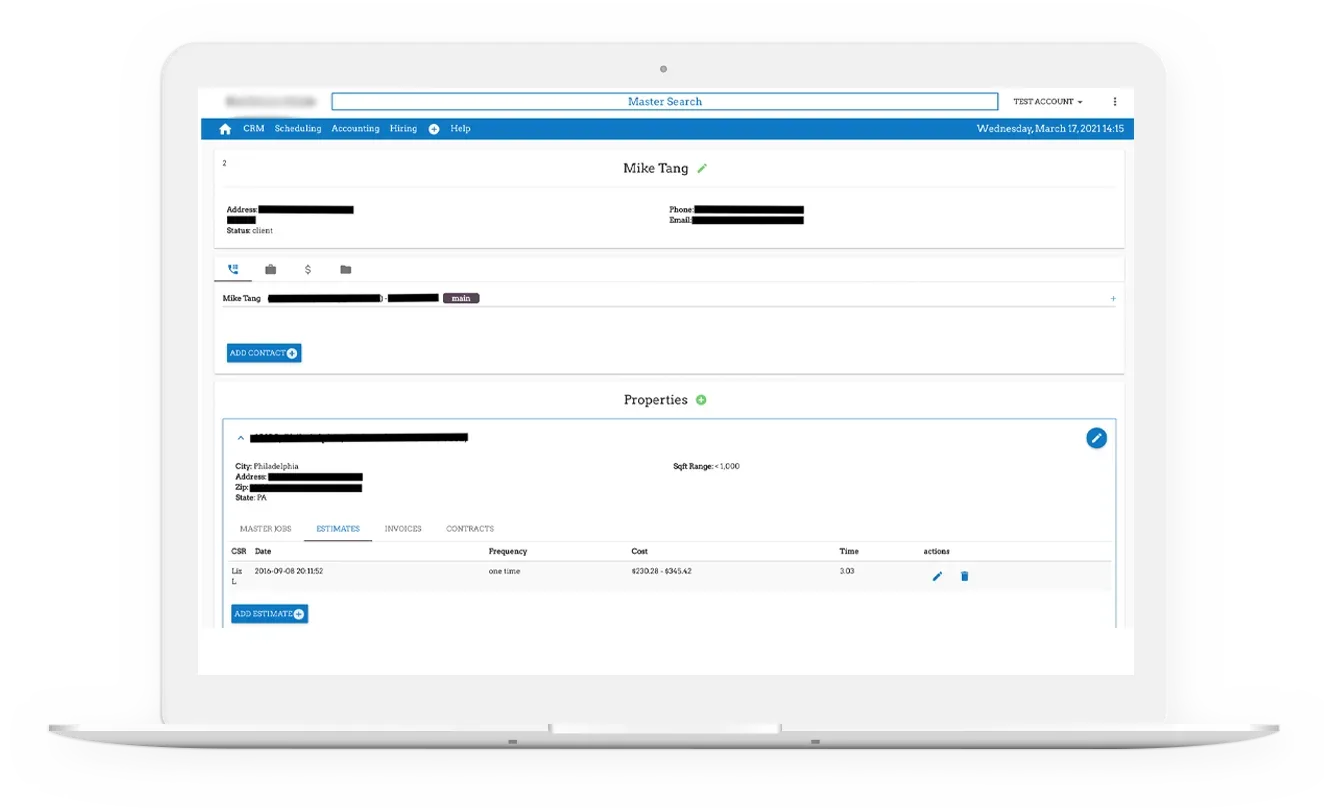Edit the property with blue pencil button
1324x808 pixels.
click(x=1096, y=438)
